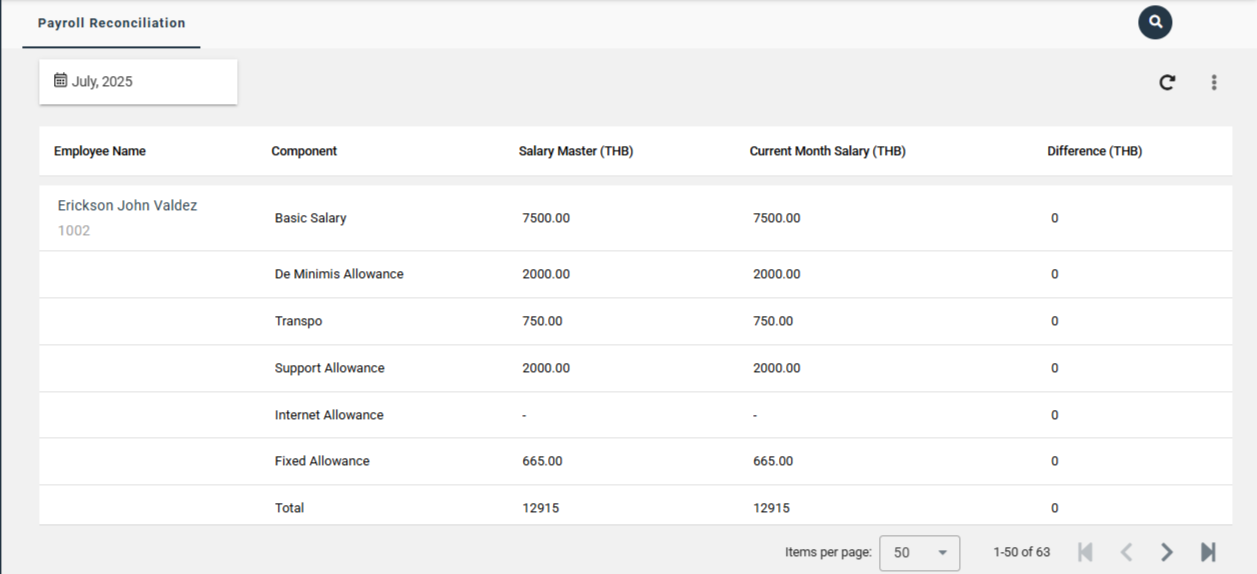
Task: Open the three-dot more options menu
Action: click(1214, 82)
